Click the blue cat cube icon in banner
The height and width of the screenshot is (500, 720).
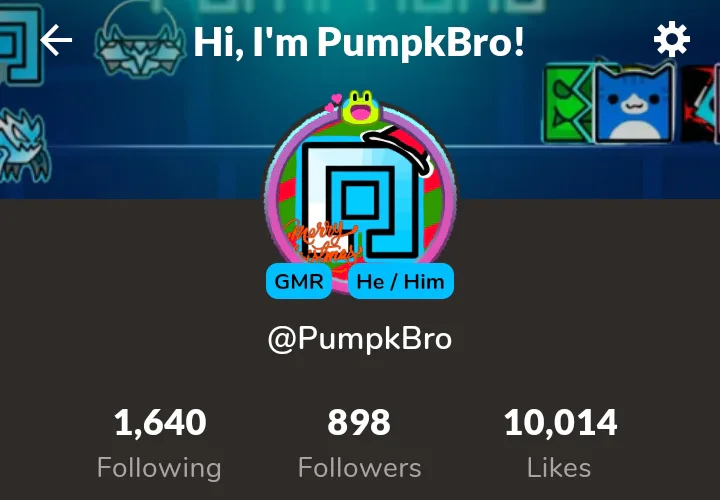point(636,102)
